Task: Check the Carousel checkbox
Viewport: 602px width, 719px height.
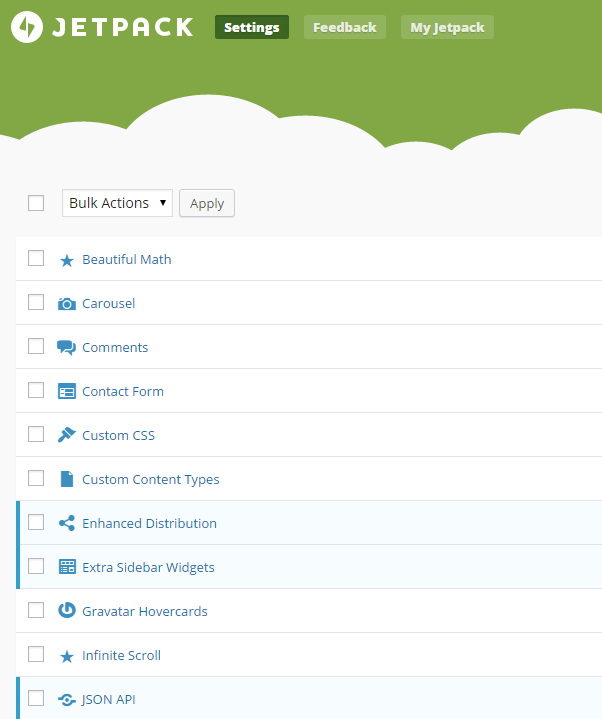Action: click(x=36, y=302)
